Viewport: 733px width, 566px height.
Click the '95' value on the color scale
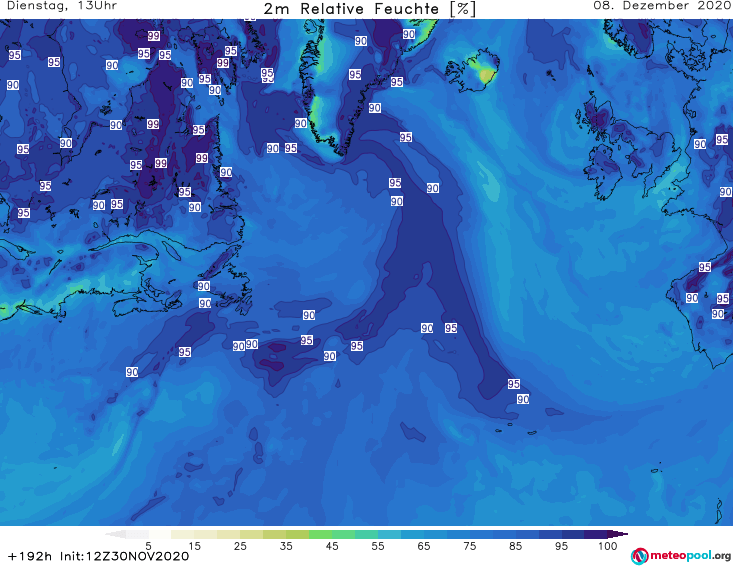coord(561,546)
